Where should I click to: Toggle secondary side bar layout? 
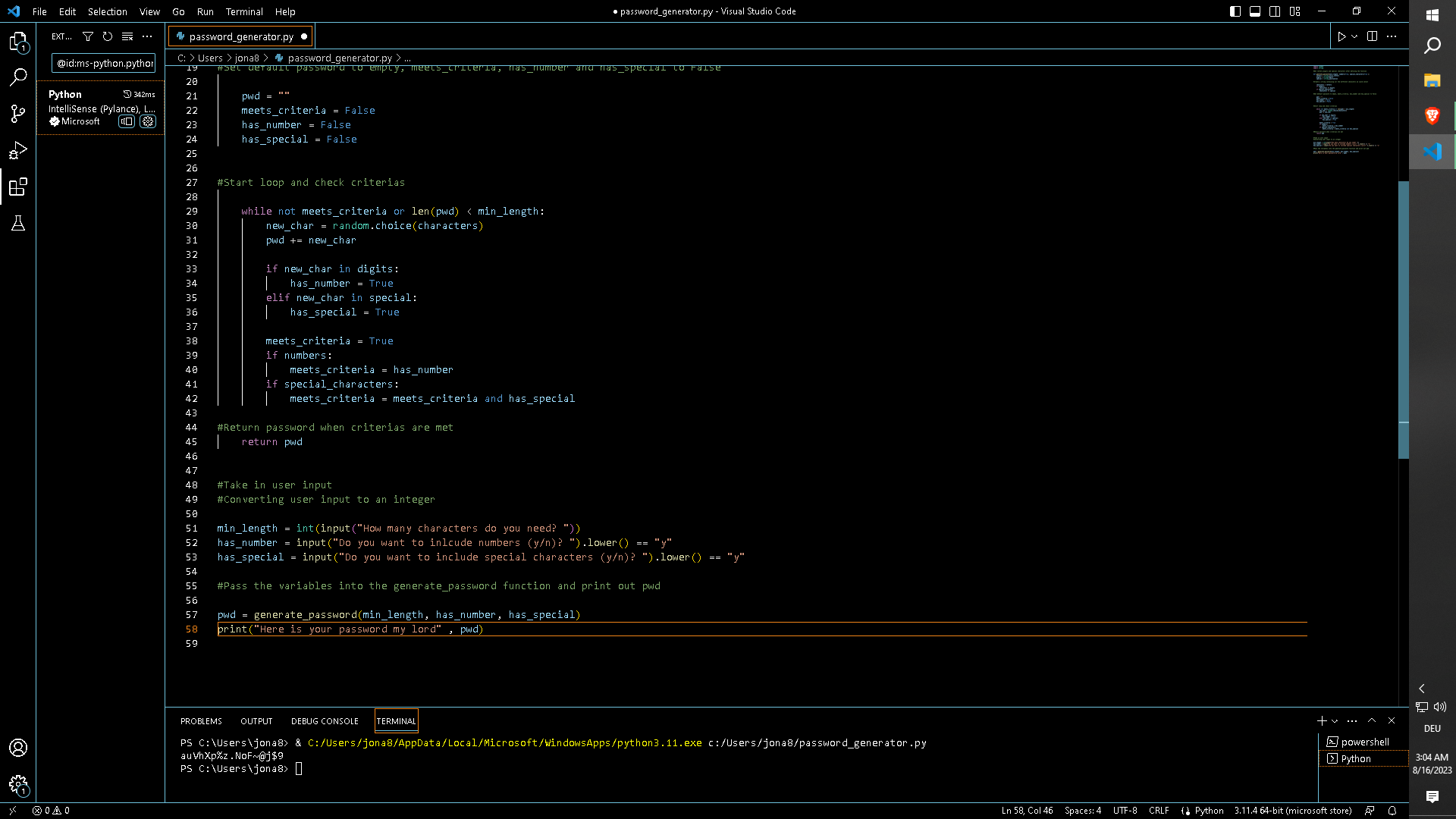(x=1275, y=11)
